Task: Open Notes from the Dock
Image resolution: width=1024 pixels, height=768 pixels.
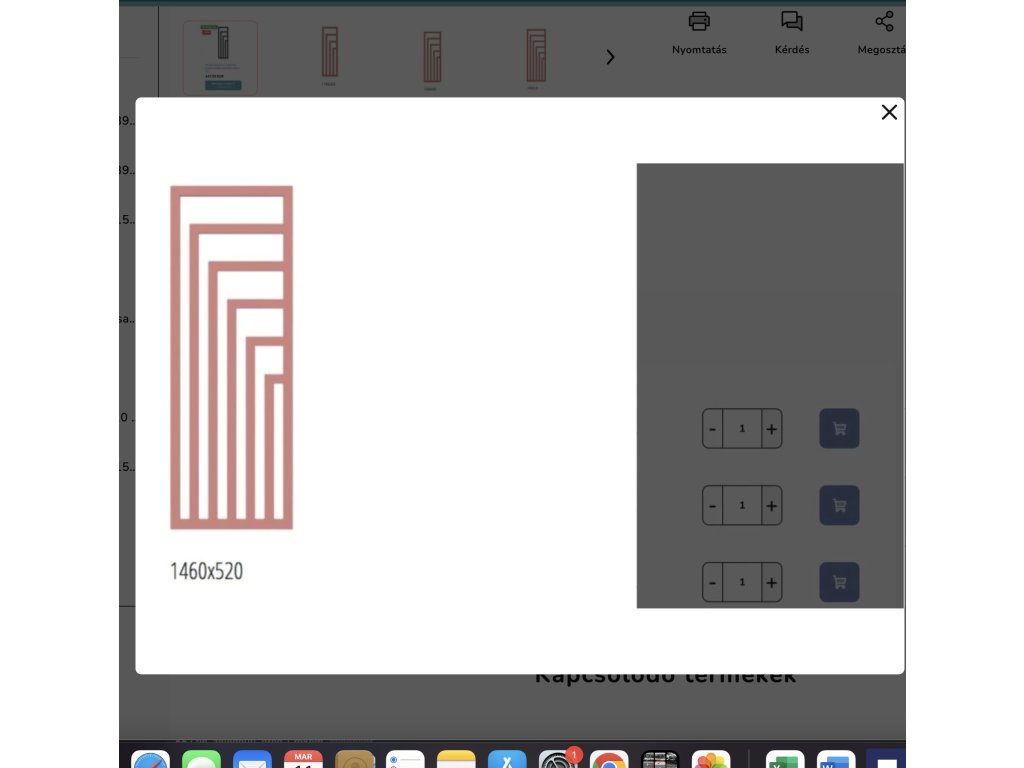Action: point(456,760)
